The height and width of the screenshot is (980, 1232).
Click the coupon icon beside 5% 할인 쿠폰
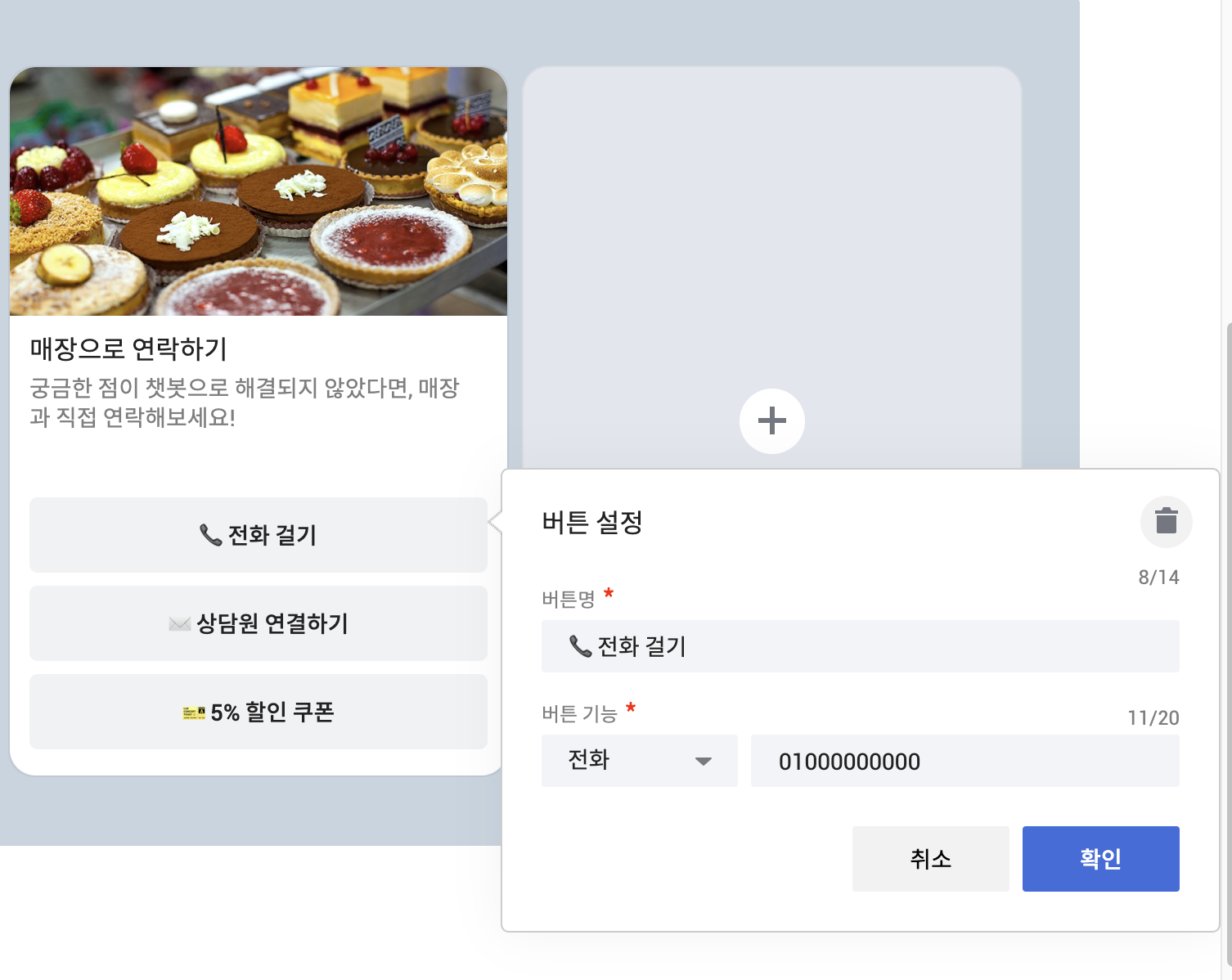(194, 713)
